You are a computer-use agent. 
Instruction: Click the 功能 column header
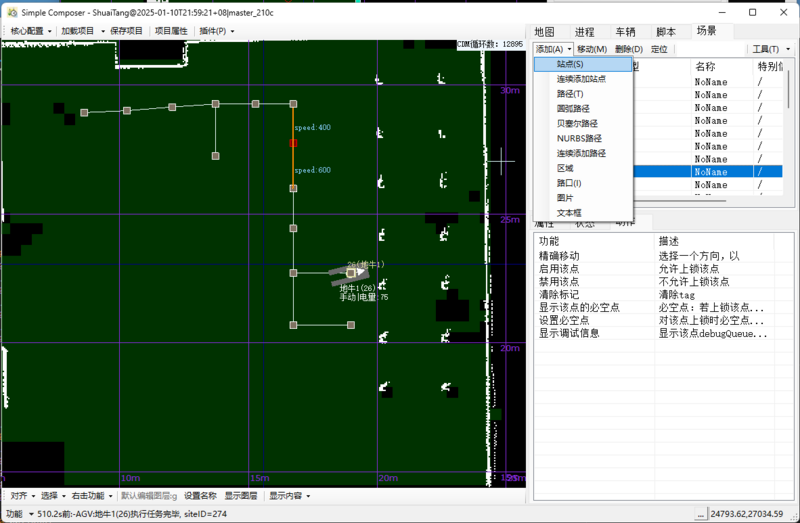pos(594,241)
